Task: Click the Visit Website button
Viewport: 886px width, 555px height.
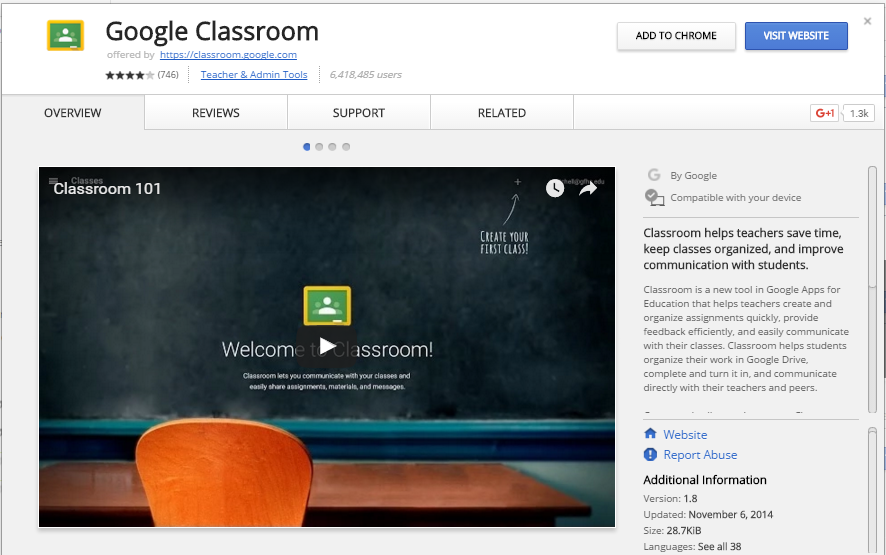Action: [796, 36]
